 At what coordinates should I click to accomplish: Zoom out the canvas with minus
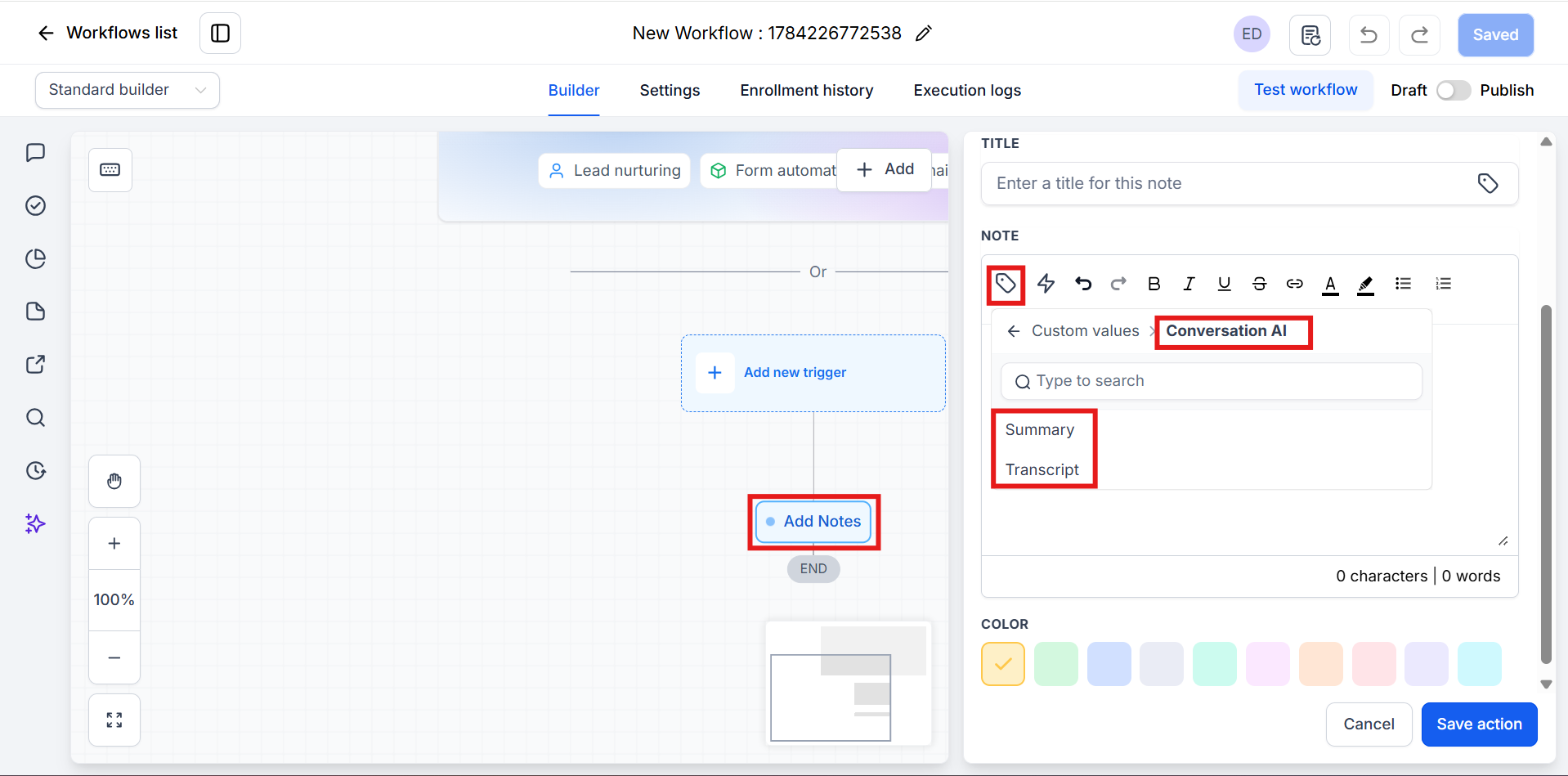pyautogui.click(x=114, y=657)
